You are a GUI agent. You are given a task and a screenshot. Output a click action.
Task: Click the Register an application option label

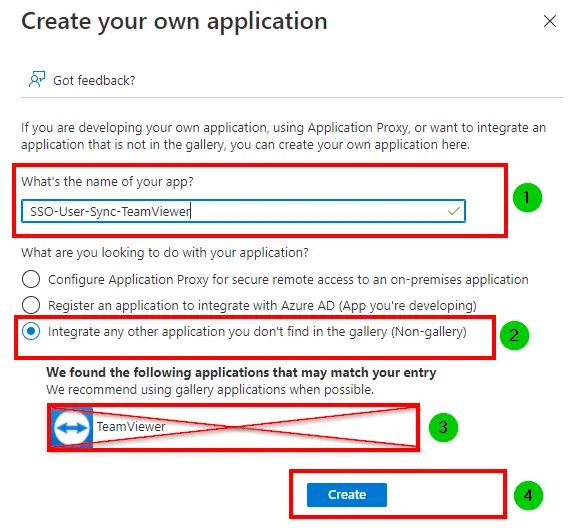point(262,306)
